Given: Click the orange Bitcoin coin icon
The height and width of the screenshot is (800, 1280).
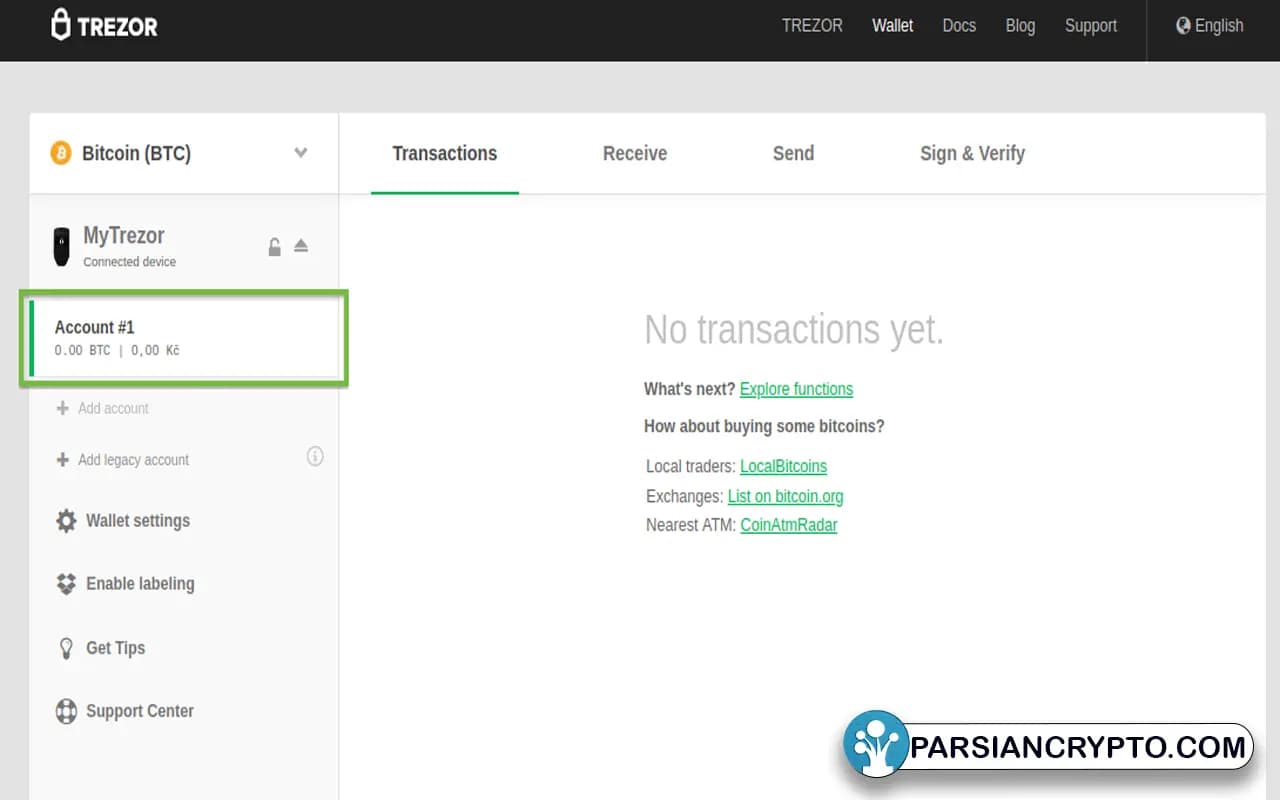Looking at the screenshot, I should 61,153.
